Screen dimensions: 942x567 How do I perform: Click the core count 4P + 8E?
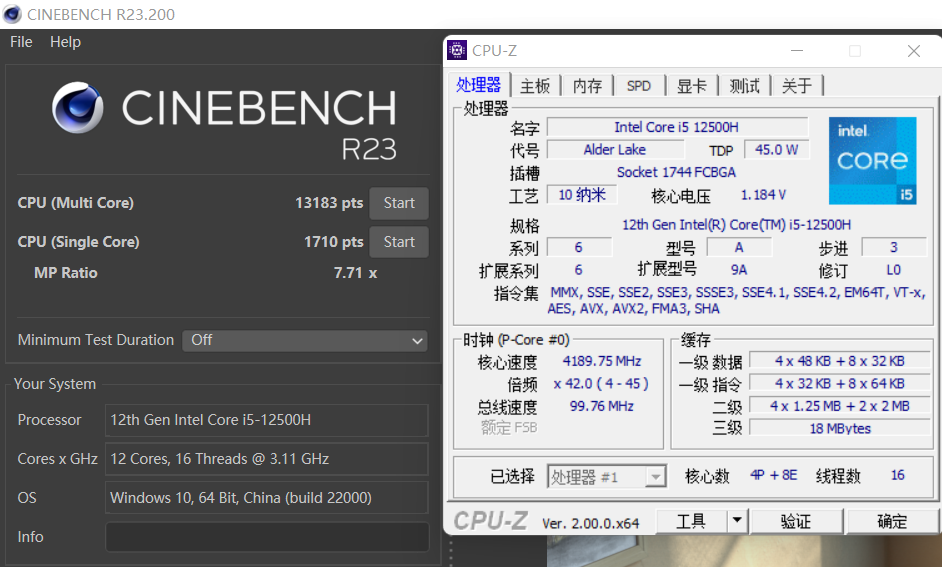[x=774, y=476]
